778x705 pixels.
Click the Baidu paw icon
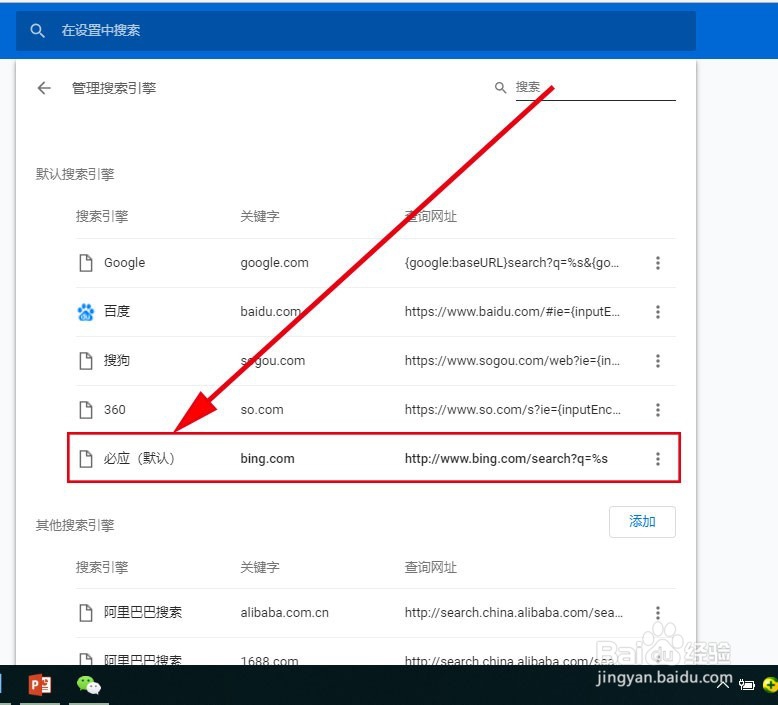[x=86, y=312]
